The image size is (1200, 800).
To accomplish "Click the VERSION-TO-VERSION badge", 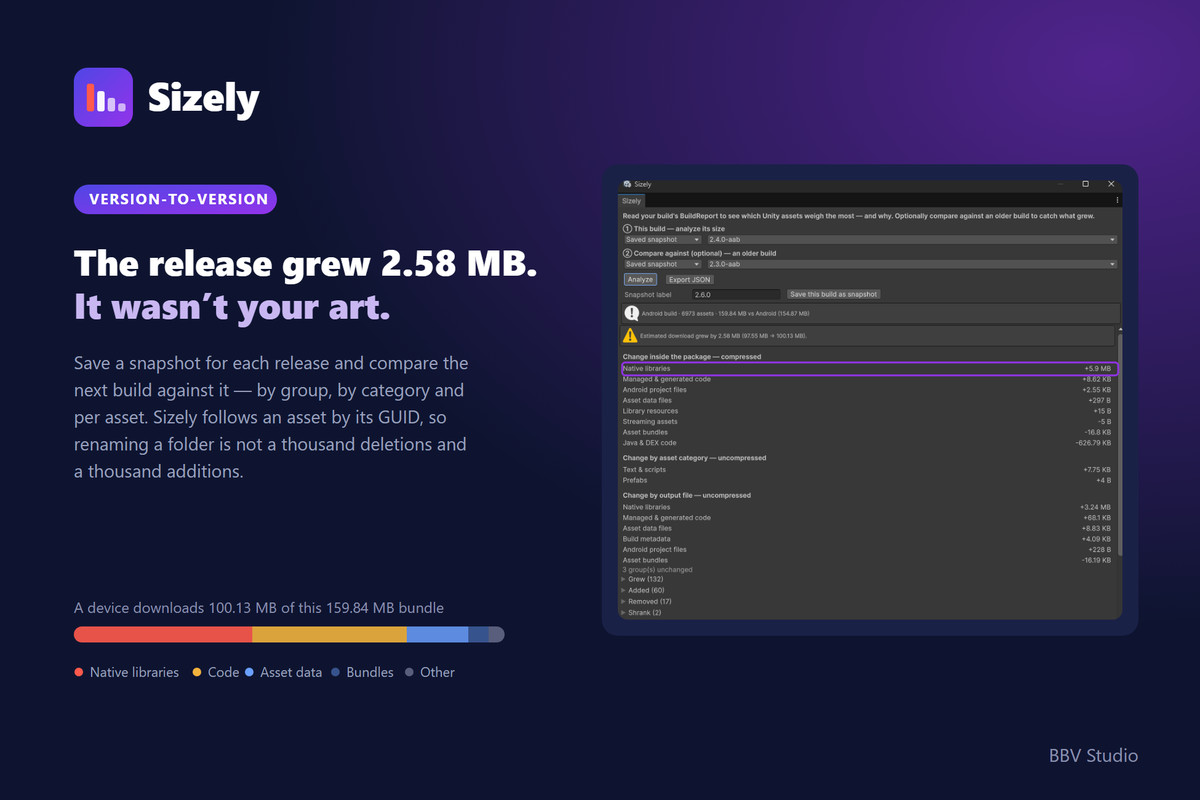I will point(175,199).
